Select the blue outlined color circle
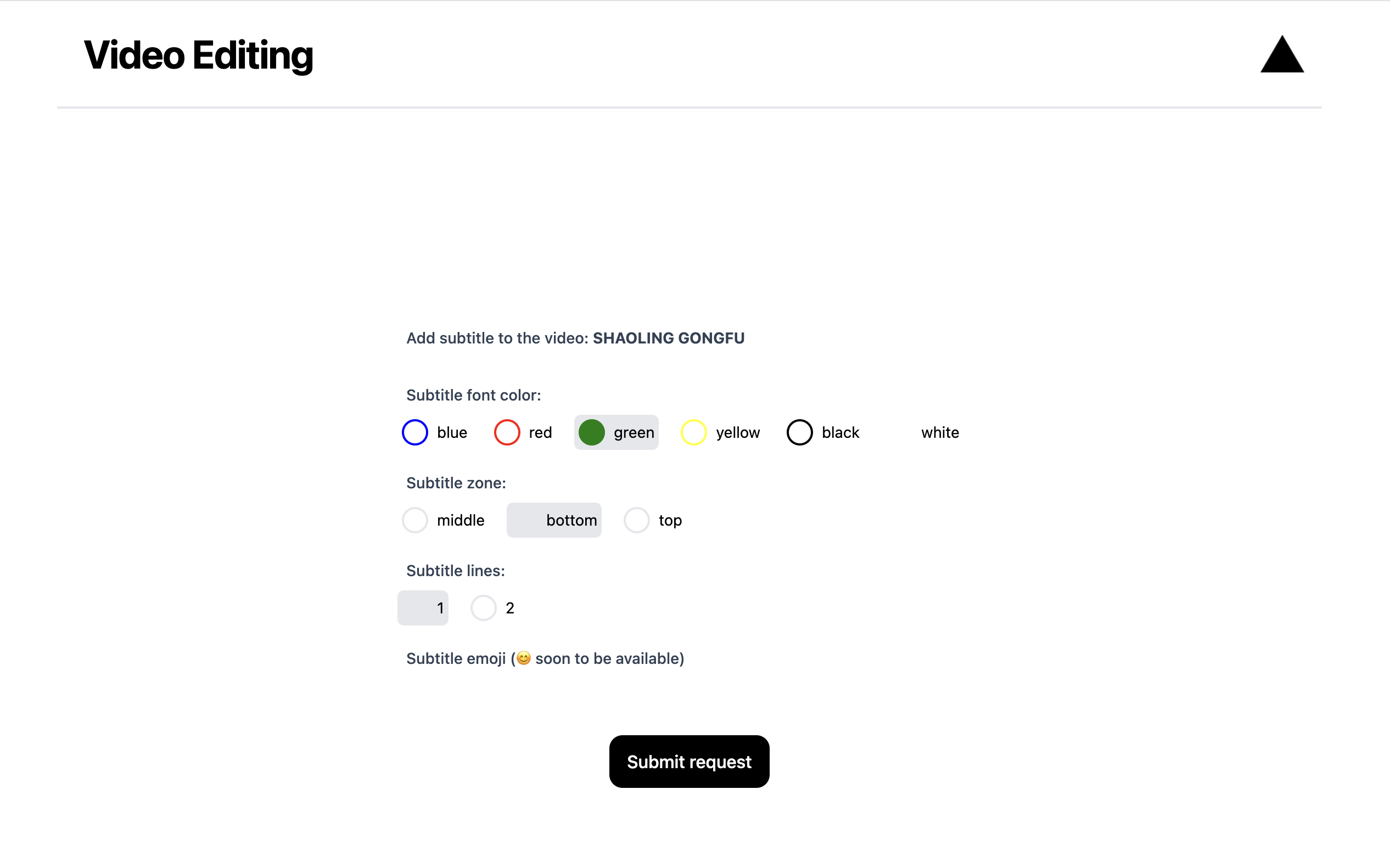Viewport: 1390px width, 868px height. [x=414, y=432]
